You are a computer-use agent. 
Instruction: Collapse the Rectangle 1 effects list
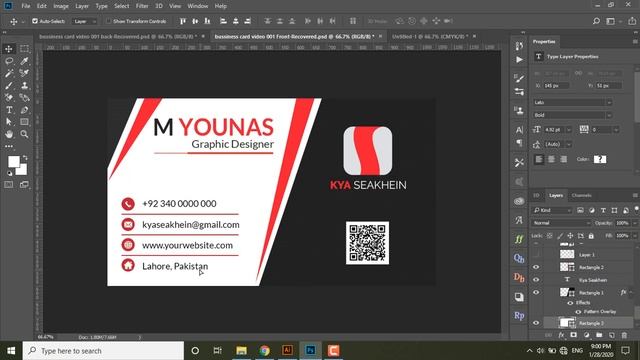point(631,292)
